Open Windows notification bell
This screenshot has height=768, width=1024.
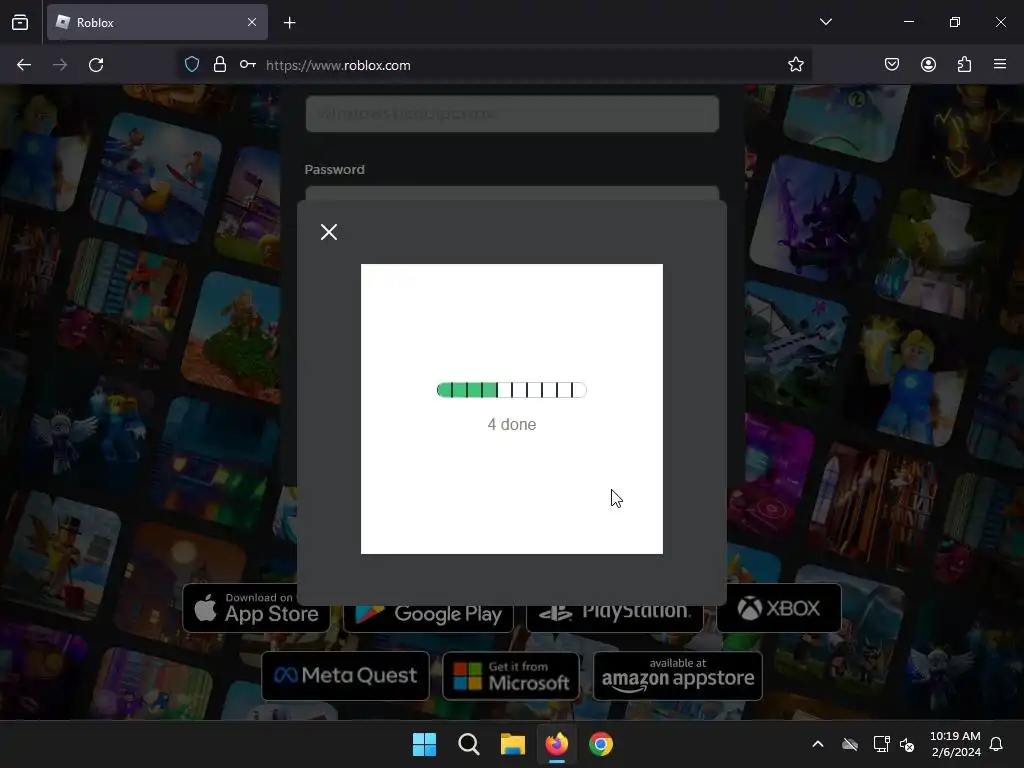[997, 744]
